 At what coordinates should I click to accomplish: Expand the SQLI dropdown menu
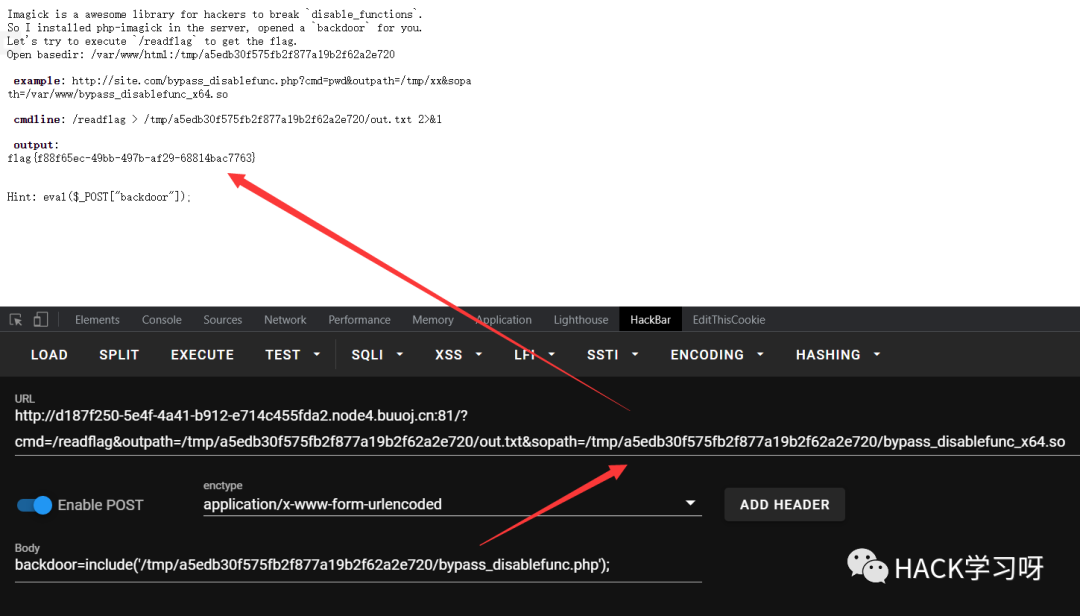377,355
